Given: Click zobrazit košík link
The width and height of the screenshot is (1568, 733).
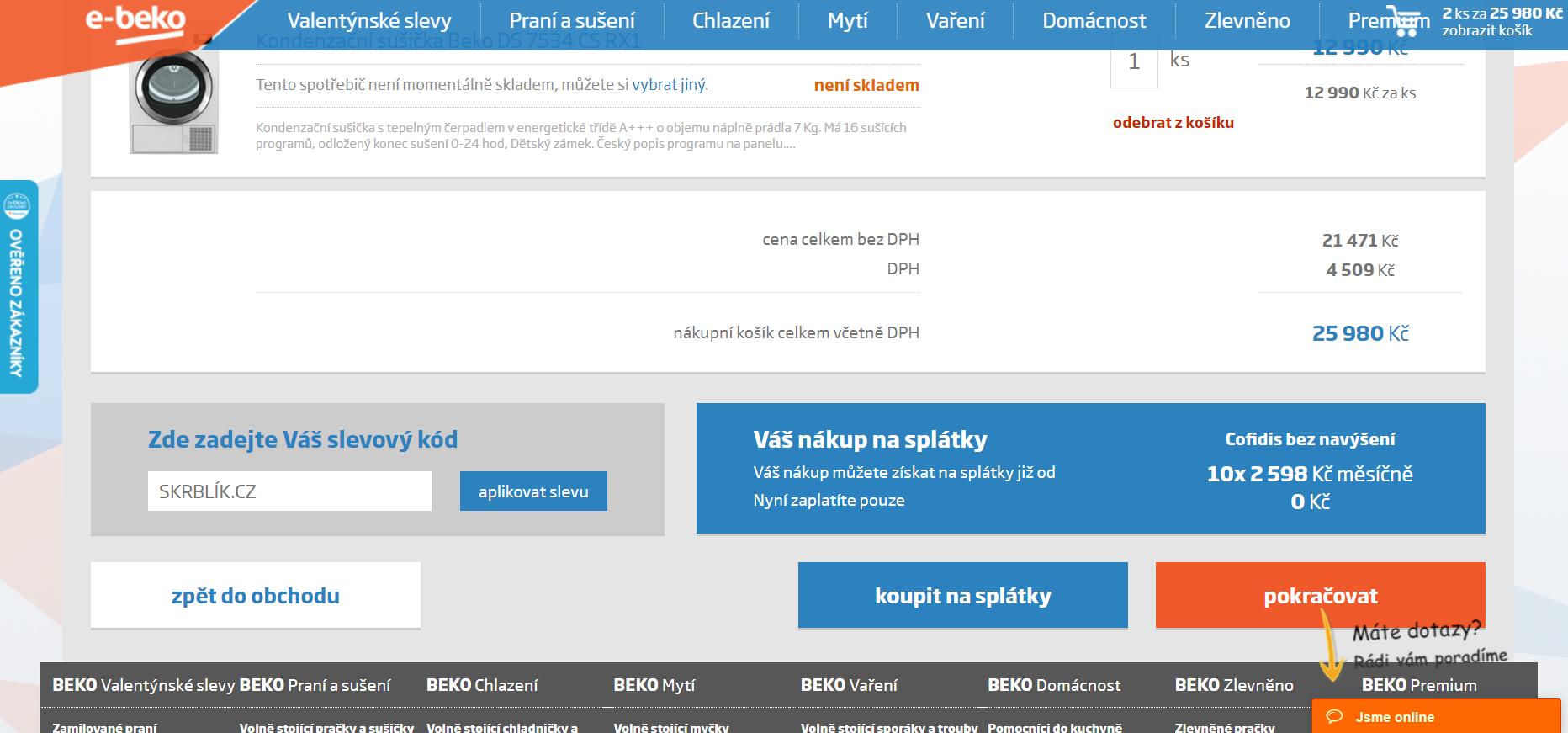Looking at the screenshot, I should click(1487, 30).
